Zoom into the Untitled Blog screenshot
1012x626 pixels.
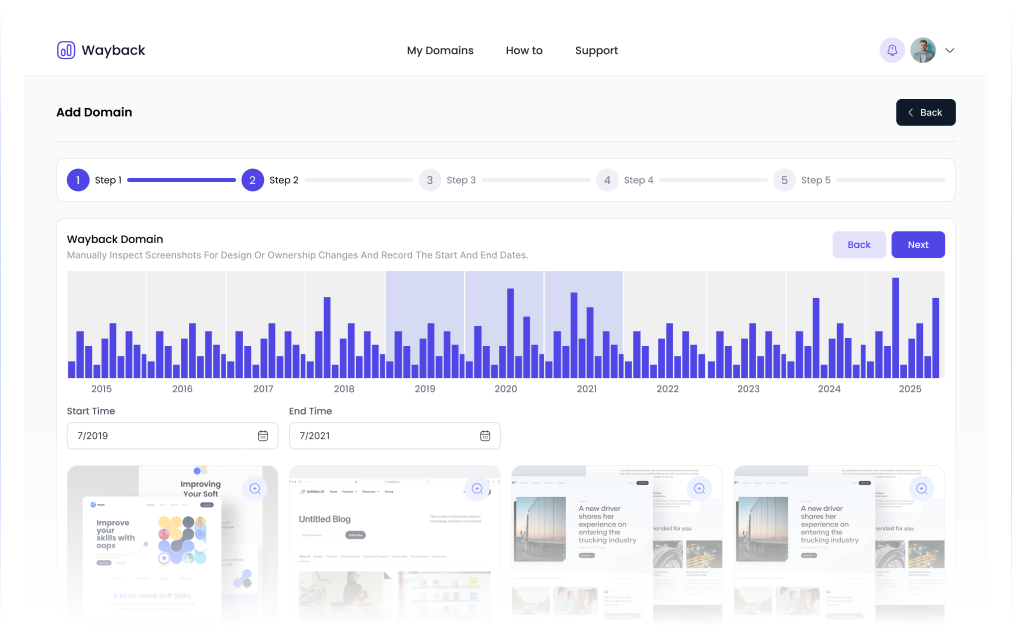click(x=477, y=488)
